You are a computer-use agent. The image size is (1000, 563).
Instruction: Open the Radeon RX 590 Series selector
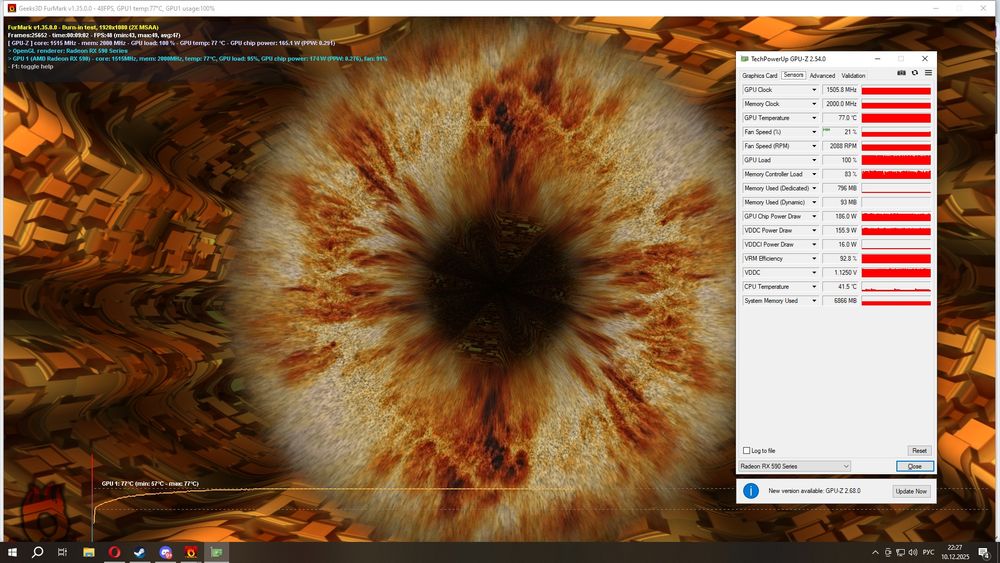[x=794, y=466]
